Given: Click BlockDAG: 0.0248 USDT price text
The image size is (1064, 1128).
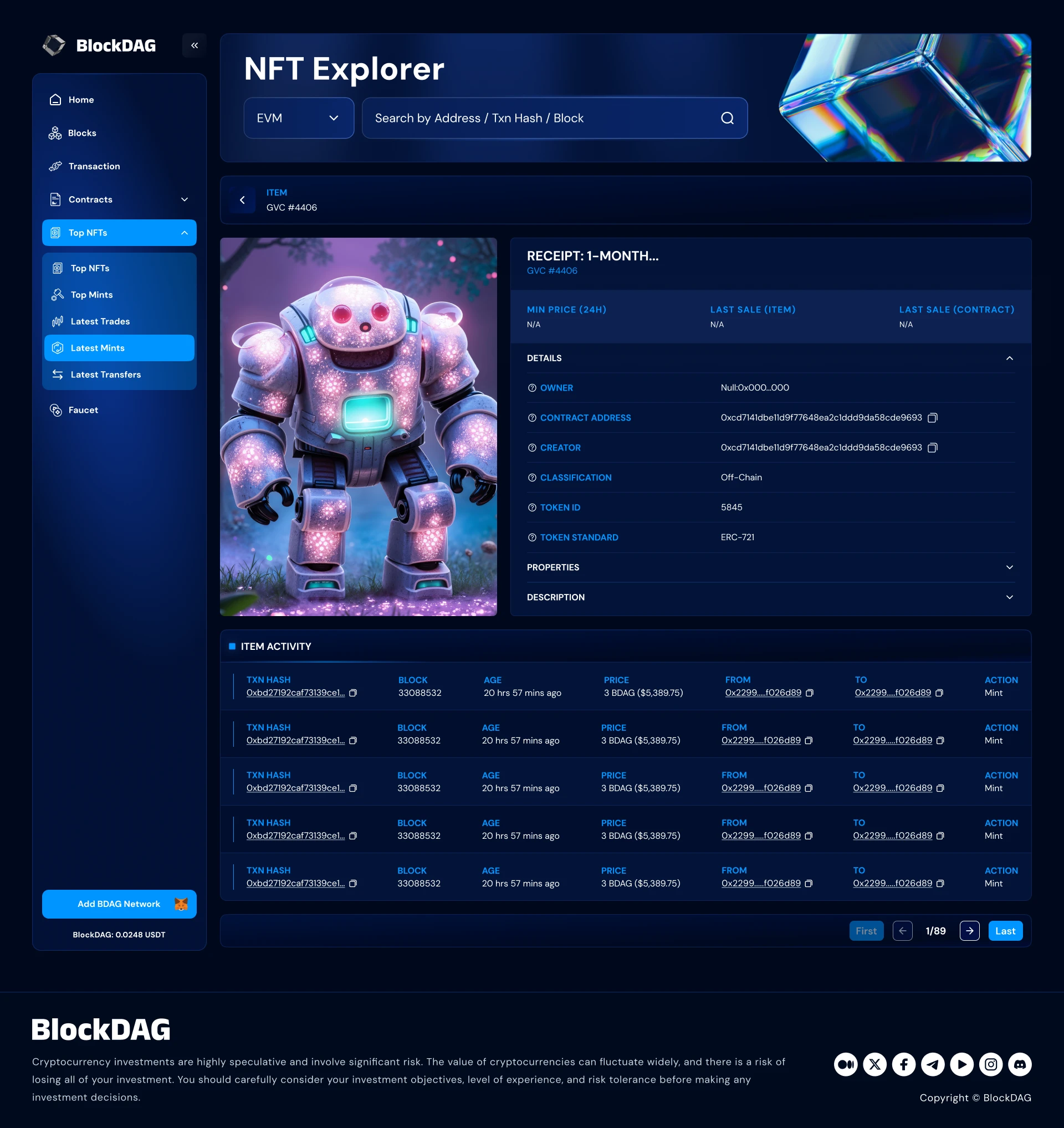Looking at the screenshot, I should click(x=119, y=935).
